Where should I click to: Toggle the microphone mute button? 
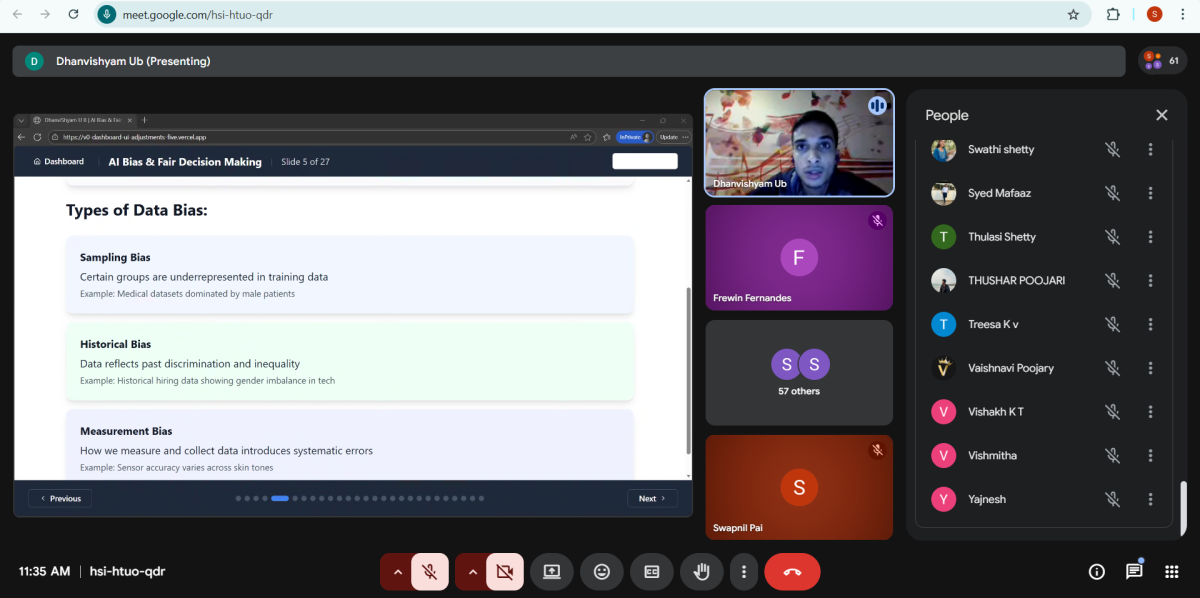click(x=429, y=572)
